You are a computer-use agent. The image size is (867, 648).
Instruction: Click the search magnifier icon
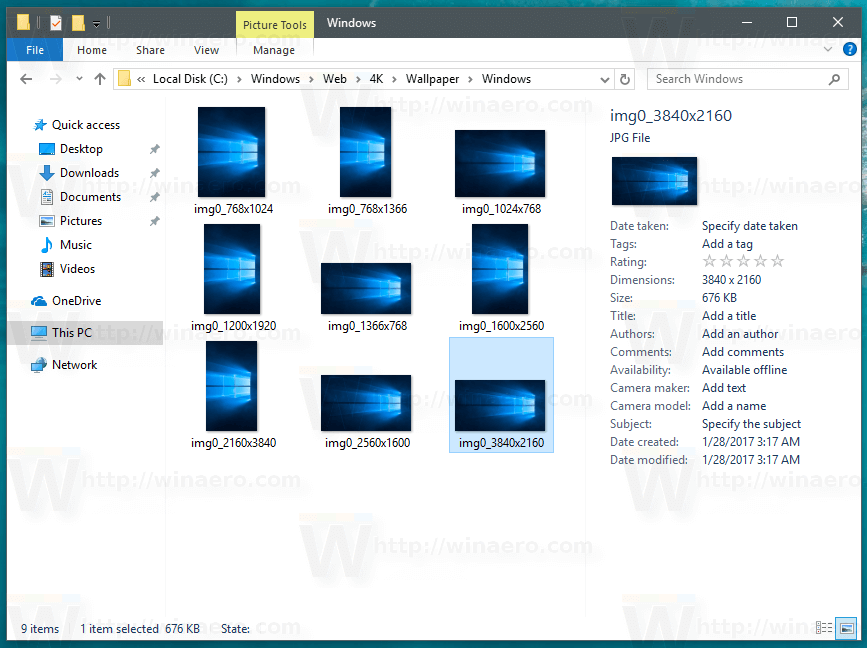835,79
